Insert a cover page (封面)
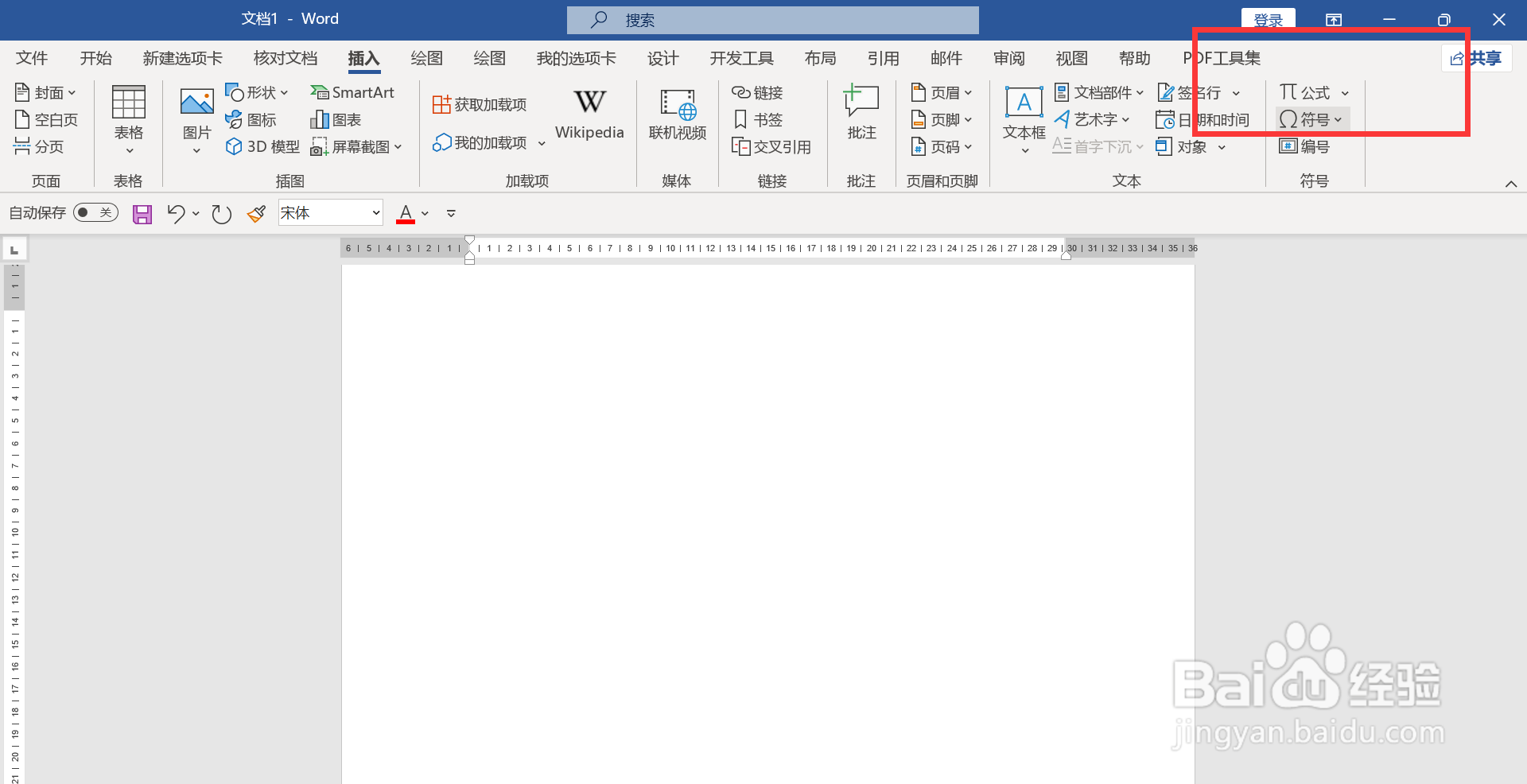Viewport: 1527px width, 784px height. tap(45, 93)
